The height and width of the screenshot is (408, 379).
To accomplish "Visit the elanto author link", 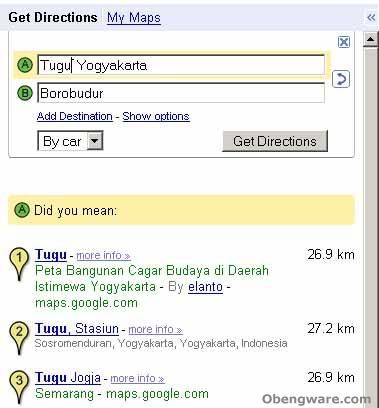I will coord(205,287).
